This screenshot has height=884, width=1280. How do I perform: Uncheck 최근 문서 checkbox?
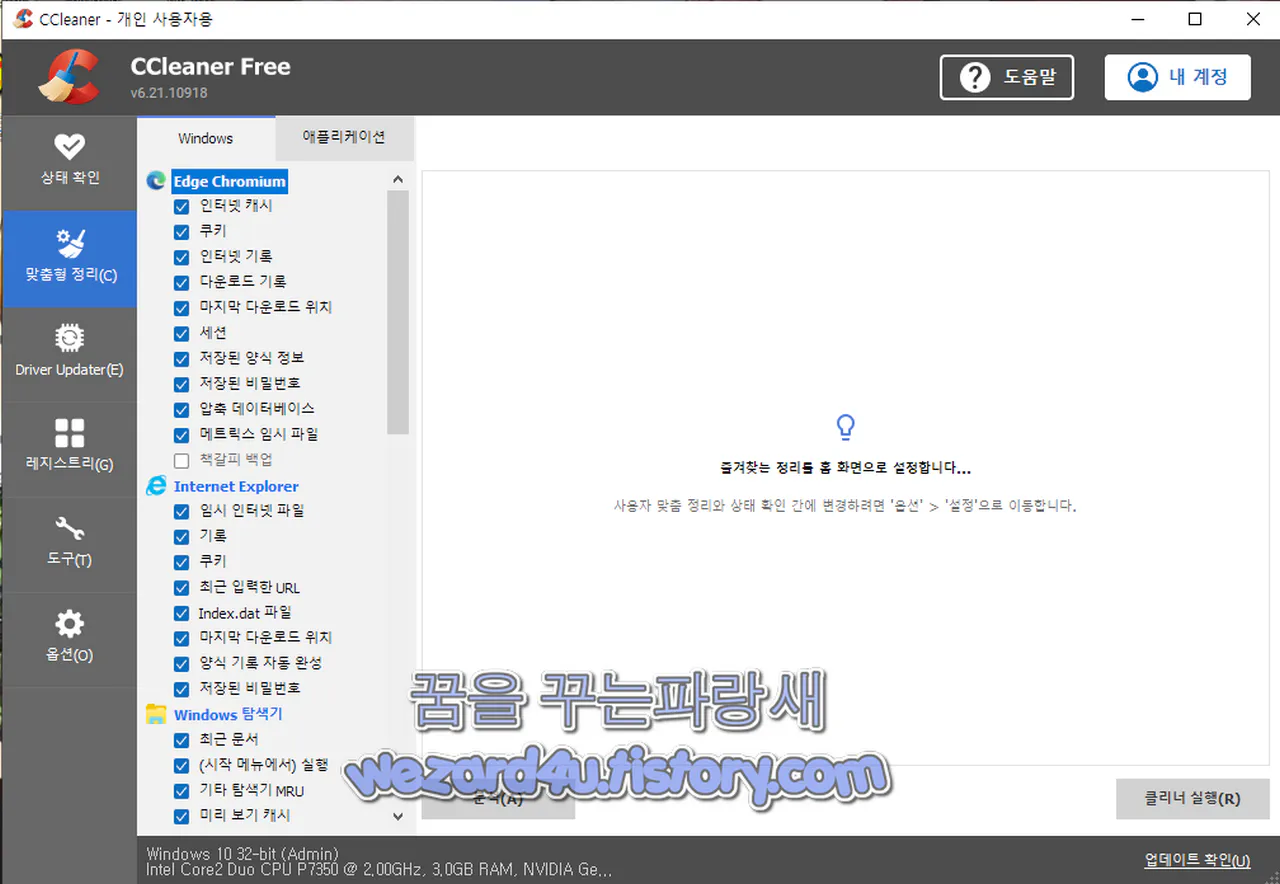181,740
